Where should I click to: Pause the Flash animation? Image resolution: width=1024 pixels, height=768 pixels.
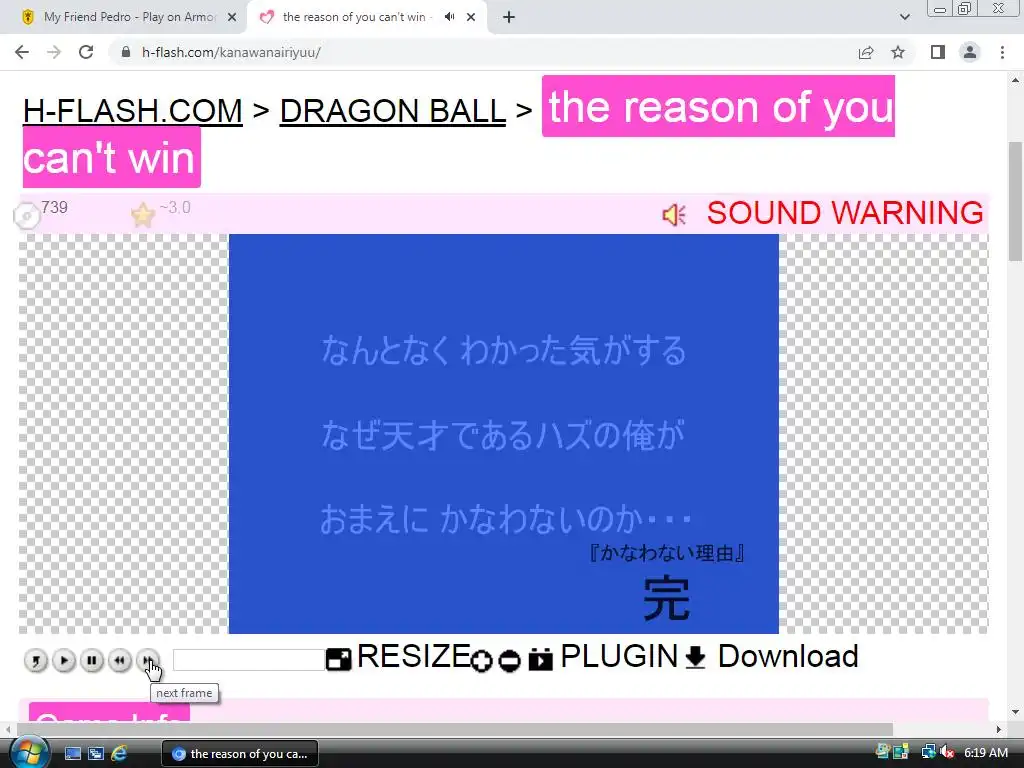pos(92,661)
